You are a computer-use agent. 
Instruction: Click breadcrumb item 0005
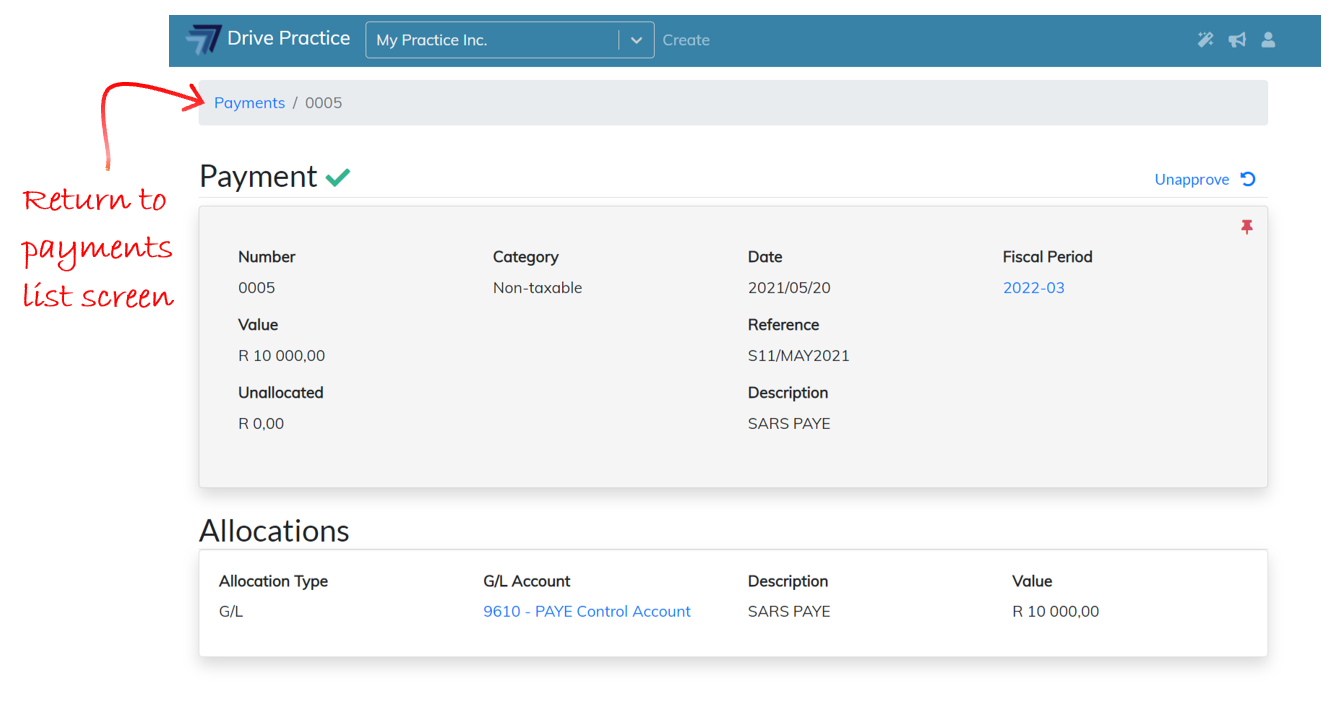pyautogui.click(x=323, y=103)
